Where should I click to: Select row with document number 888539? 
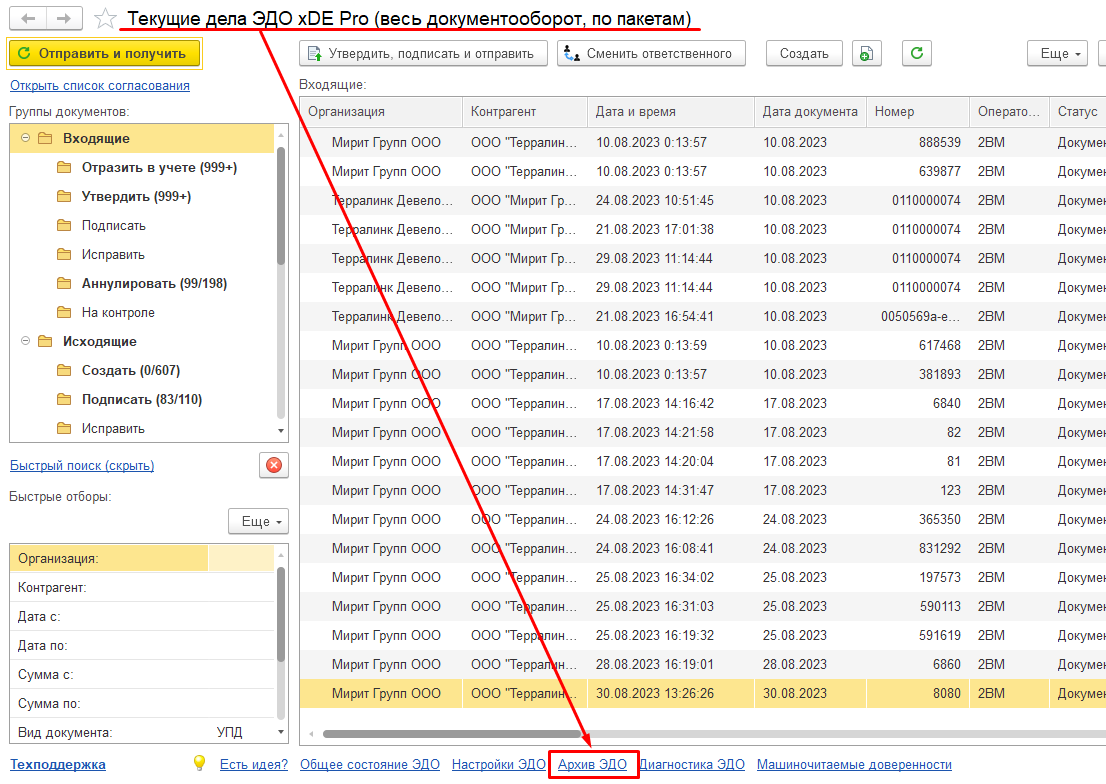pyautogui.click(x=703, y=142)
